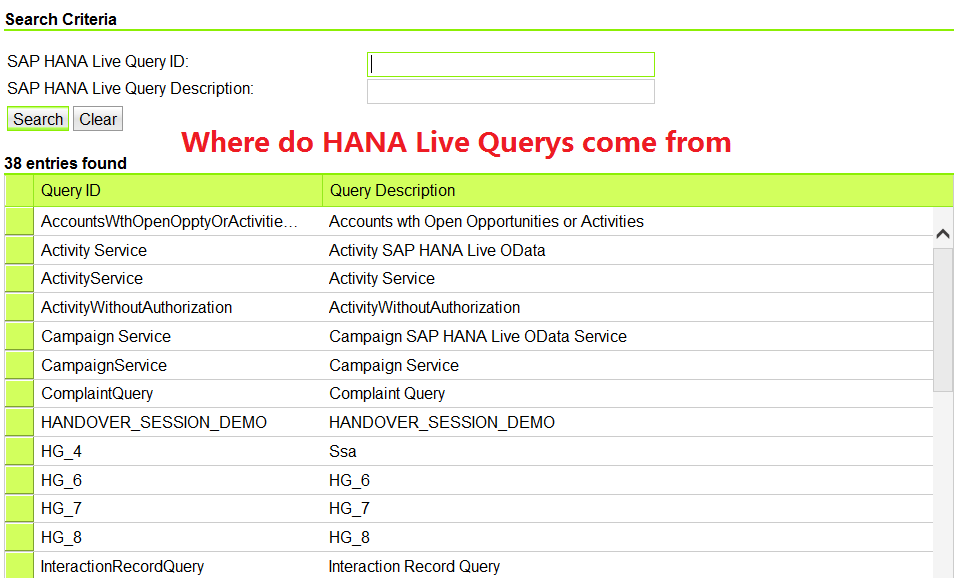Click the Clear button
The width and height of the screenshot is (963, 578).
pos(98,119)
